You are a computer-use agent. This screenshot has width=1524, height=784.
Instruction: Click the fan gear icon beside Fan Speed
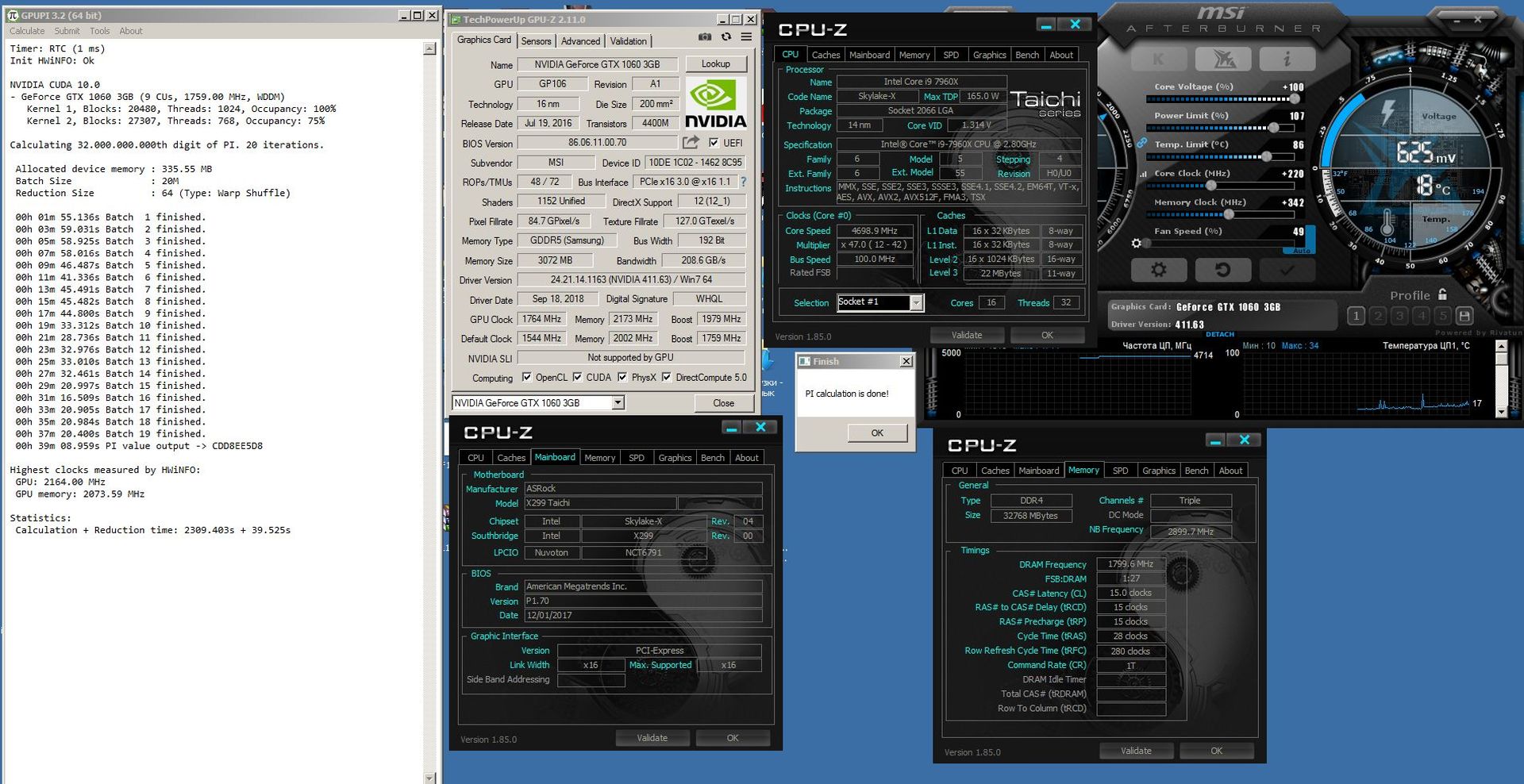[x=1137, y=244]
